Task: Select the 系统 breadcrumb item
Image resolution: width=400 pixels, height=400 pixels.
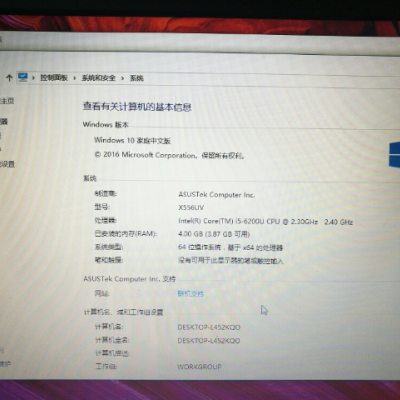Action: click(137, 78)
